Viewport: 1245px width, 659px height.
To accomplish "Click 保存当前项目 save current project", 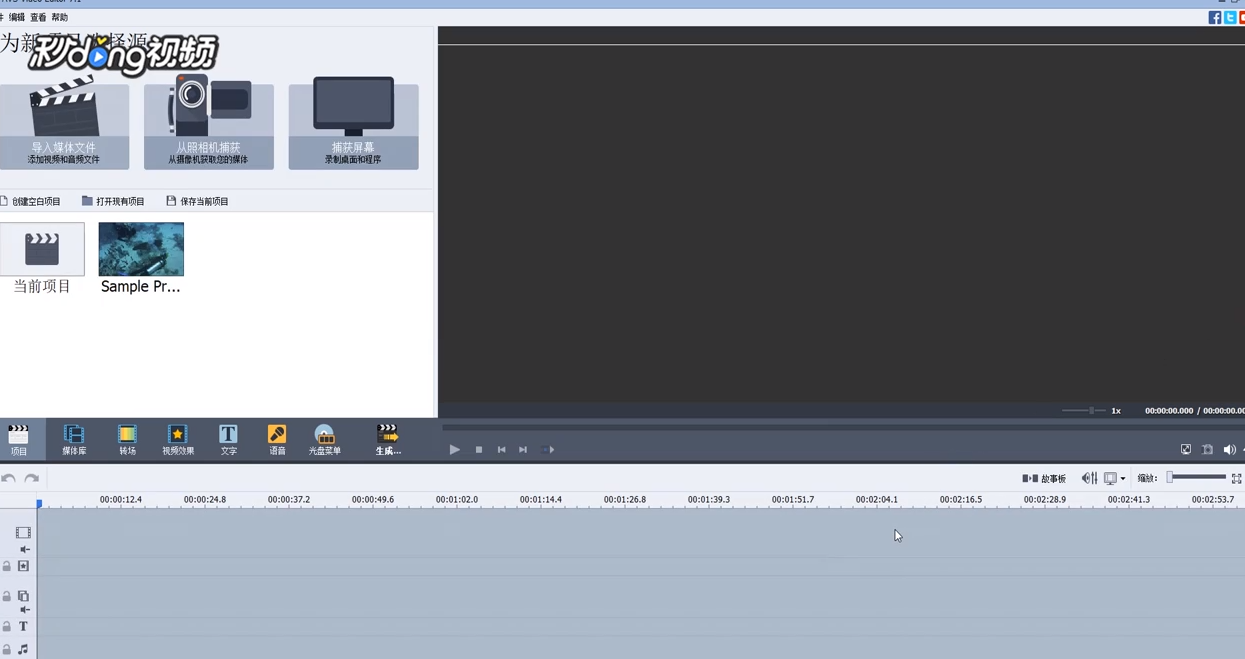I will pos(197,201).
